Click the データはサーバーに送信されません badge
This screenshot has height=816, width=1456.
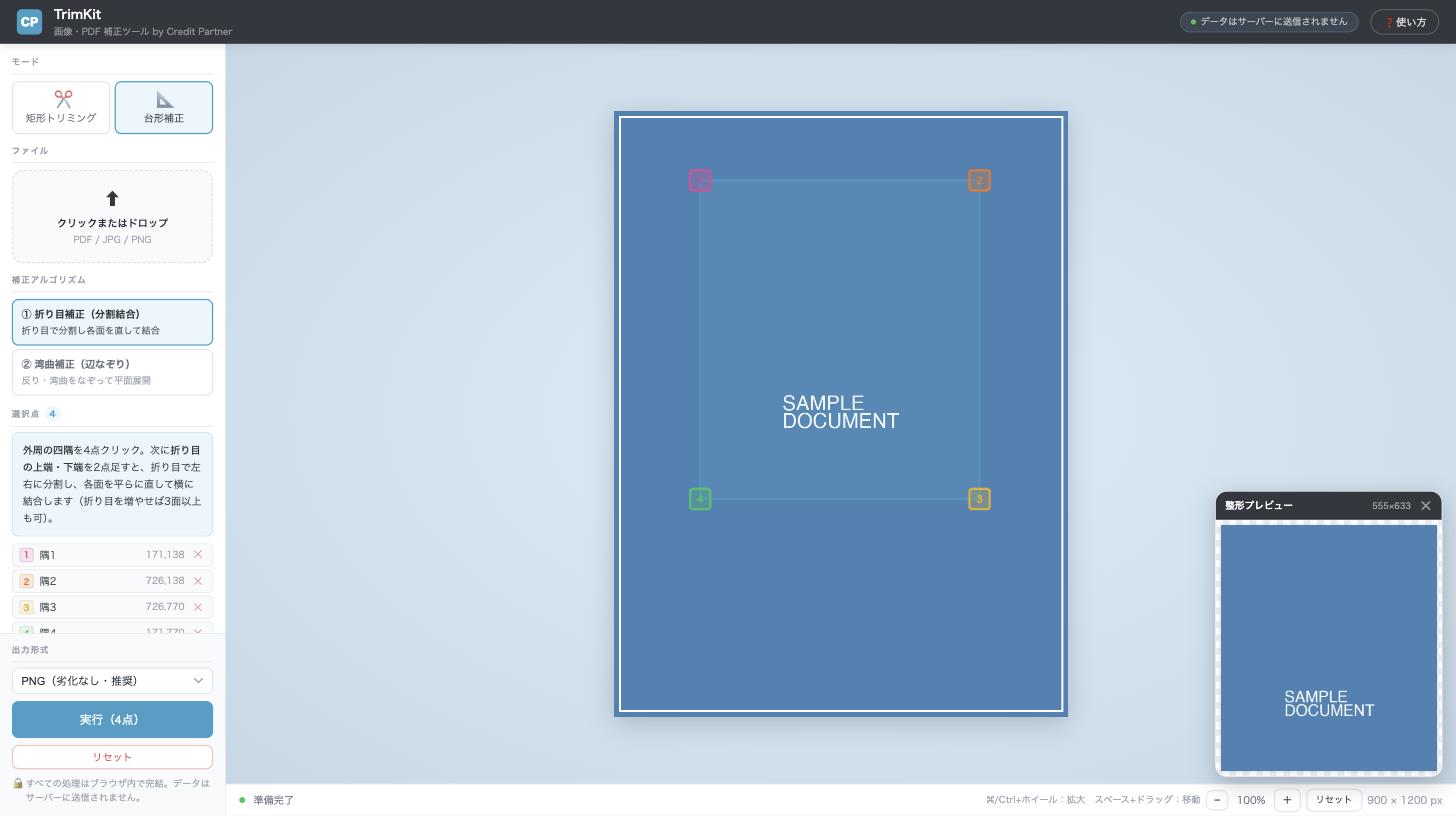[x=1269, y=22]
